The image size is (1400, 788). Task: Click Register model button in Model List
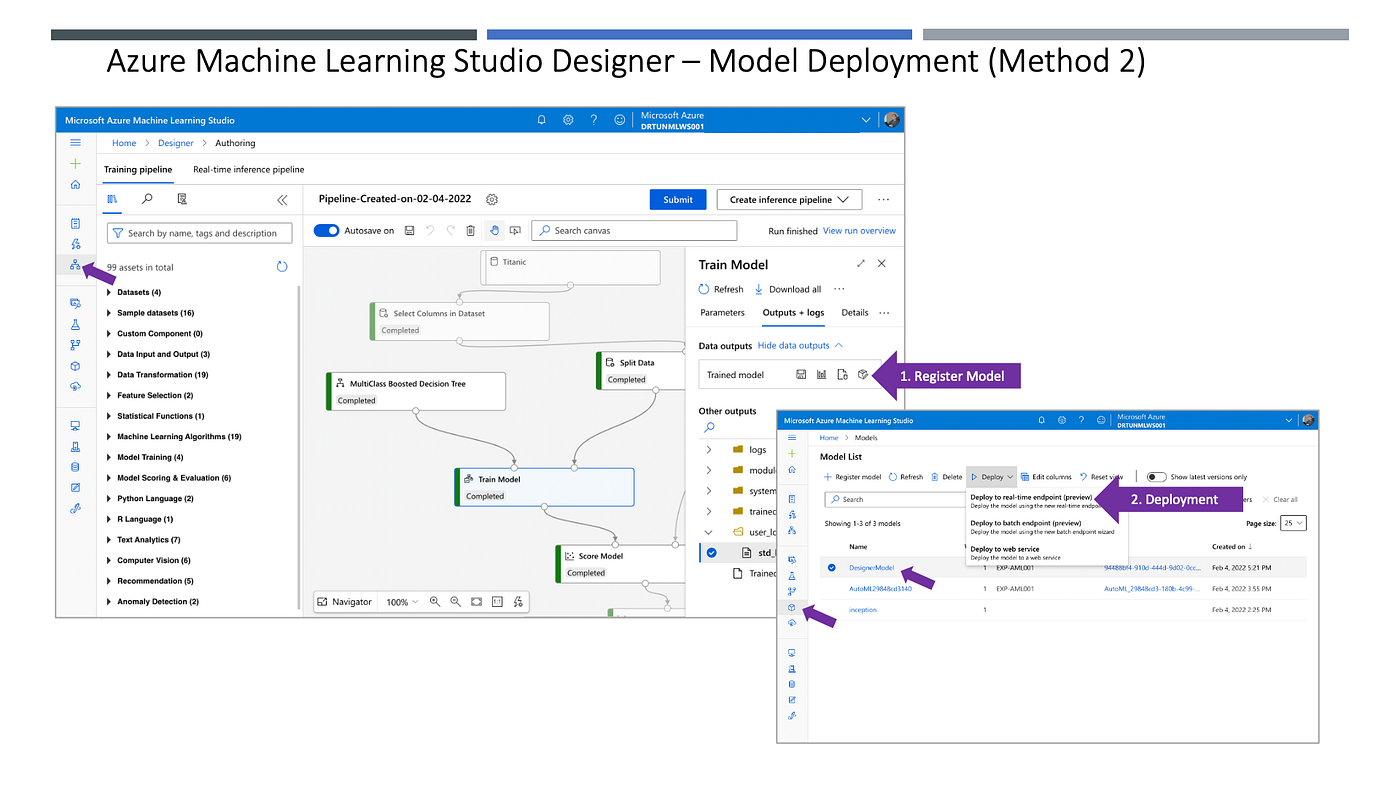tap(851, 477)
